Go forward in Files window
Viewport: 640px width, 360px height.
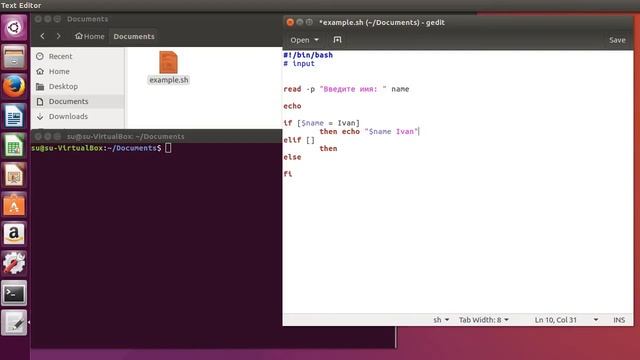(x=58, y=36)
